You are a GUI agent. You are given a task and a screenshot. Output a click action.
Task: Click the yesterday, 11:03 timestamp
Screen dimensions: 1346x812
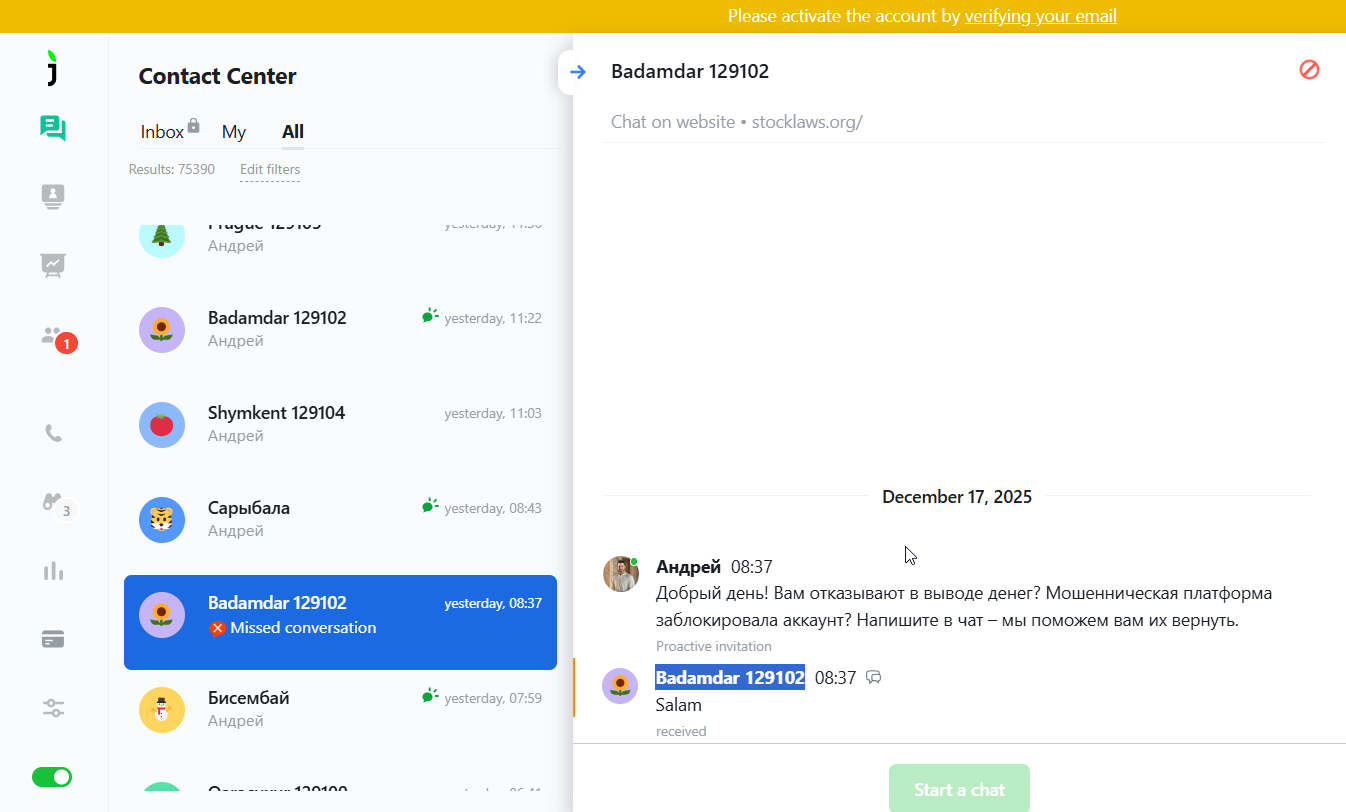[x=493, y=413]
